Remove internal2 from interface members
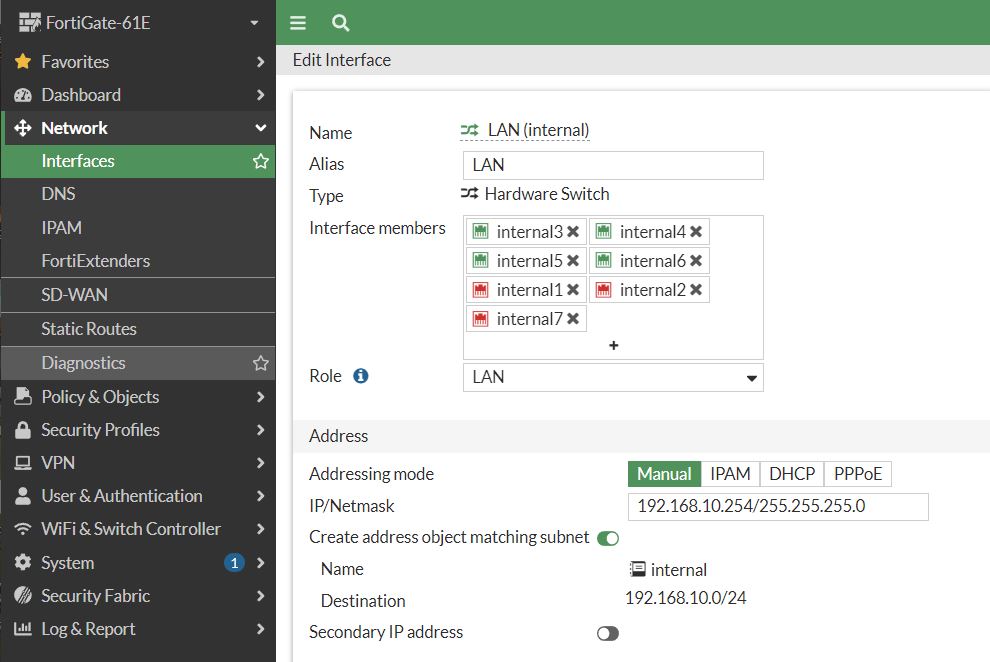Image resolution: width=990 pixels, height=662 pixels. point(696,290)
